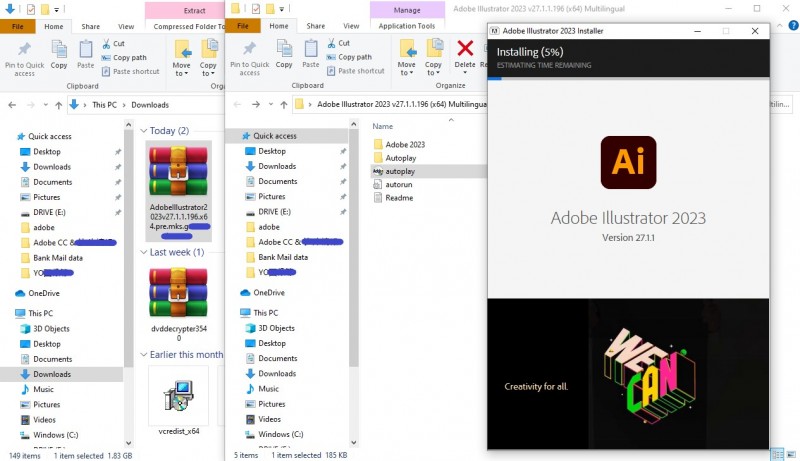Click This PC in Downloads address breadcrumb

coord(104,105)
